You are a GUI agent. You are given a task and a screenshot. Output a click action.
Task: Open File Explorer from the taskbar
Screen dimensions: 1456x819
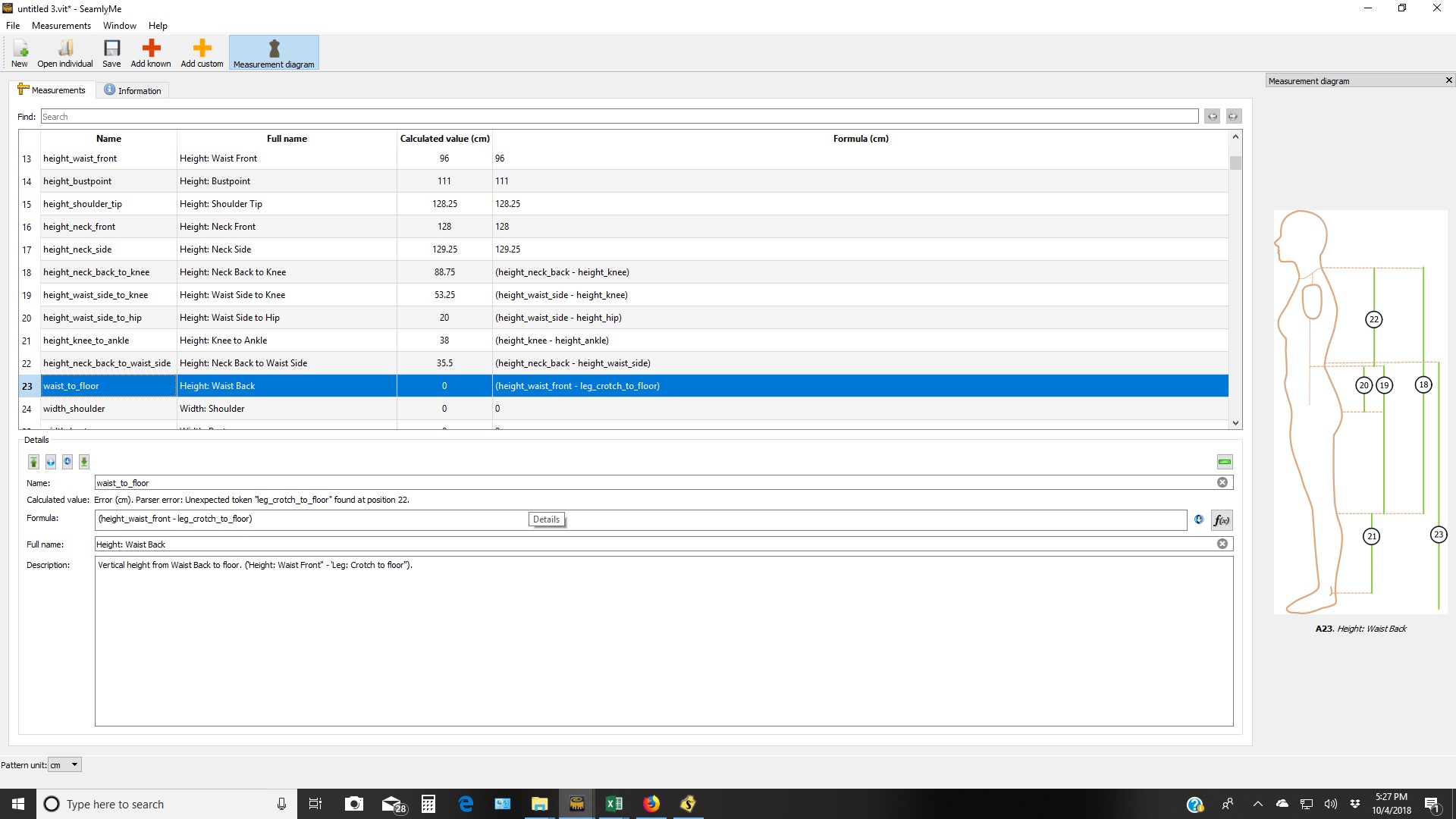(x=539, y=804)
